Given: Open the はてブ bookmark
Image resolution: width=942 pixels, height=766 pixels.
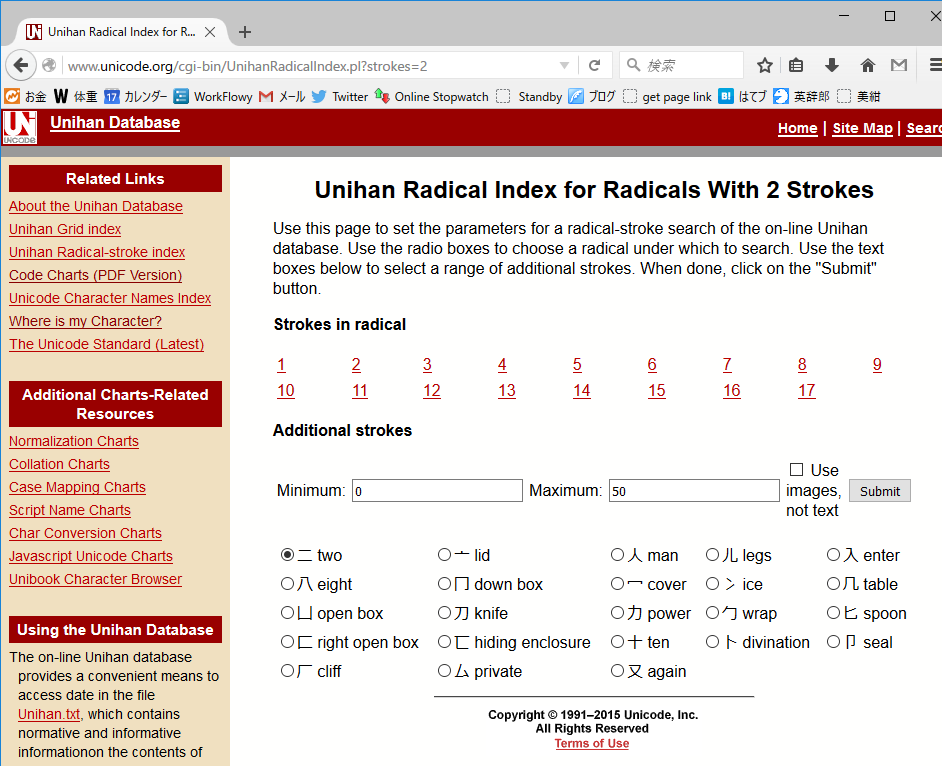Looking at the screenshot, I should [743, 96].
